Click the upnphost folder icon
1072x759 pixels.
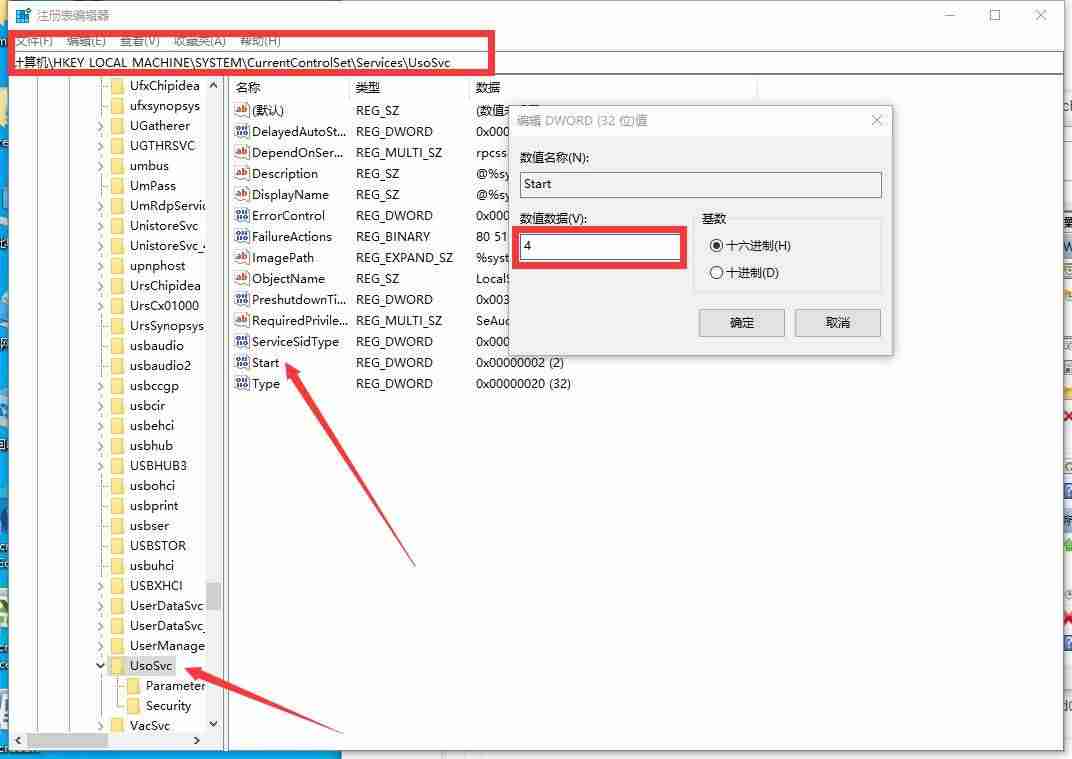pos(117,265)
